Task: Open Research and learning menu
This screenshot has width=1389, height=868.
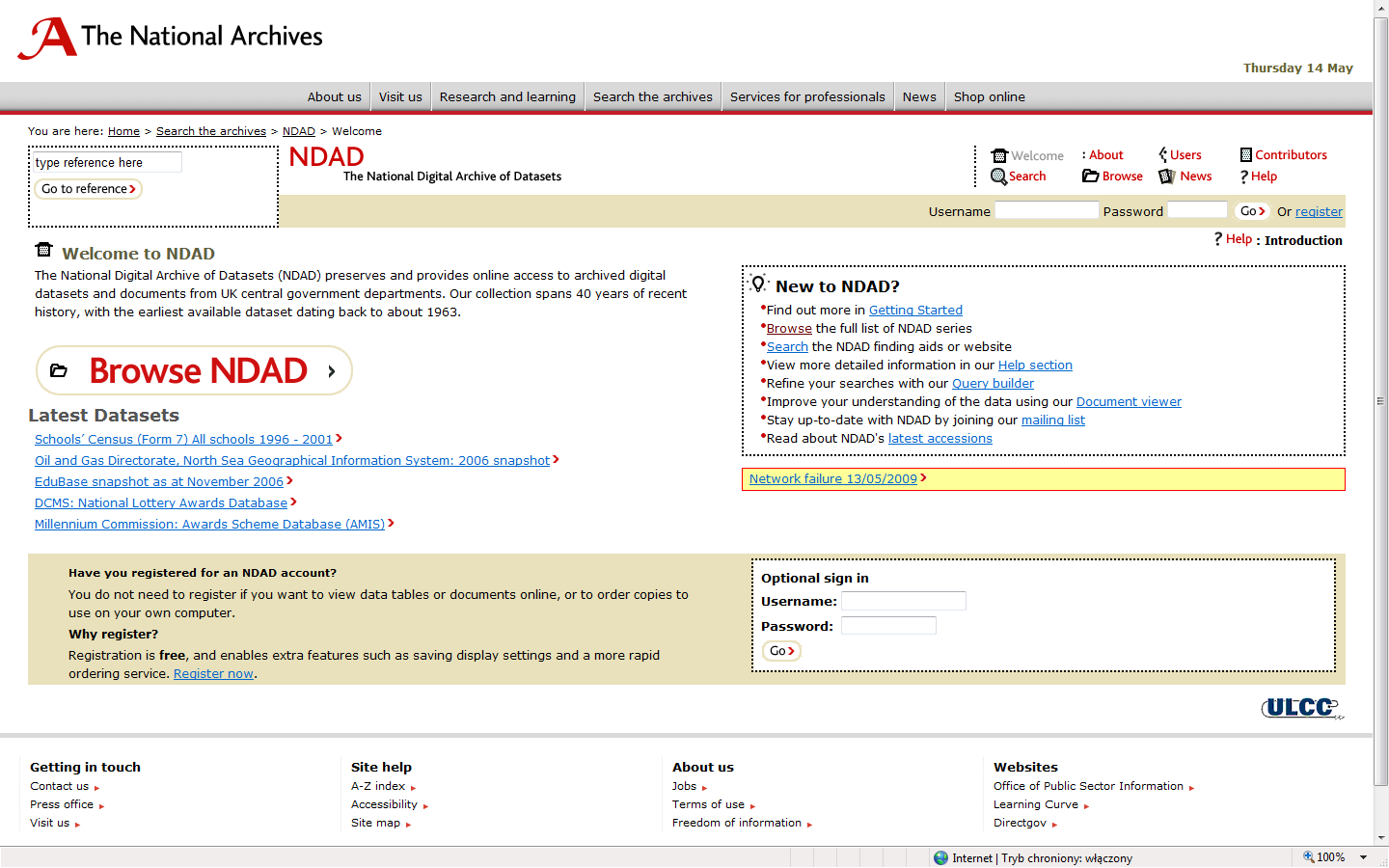Action: coord(507,96)
